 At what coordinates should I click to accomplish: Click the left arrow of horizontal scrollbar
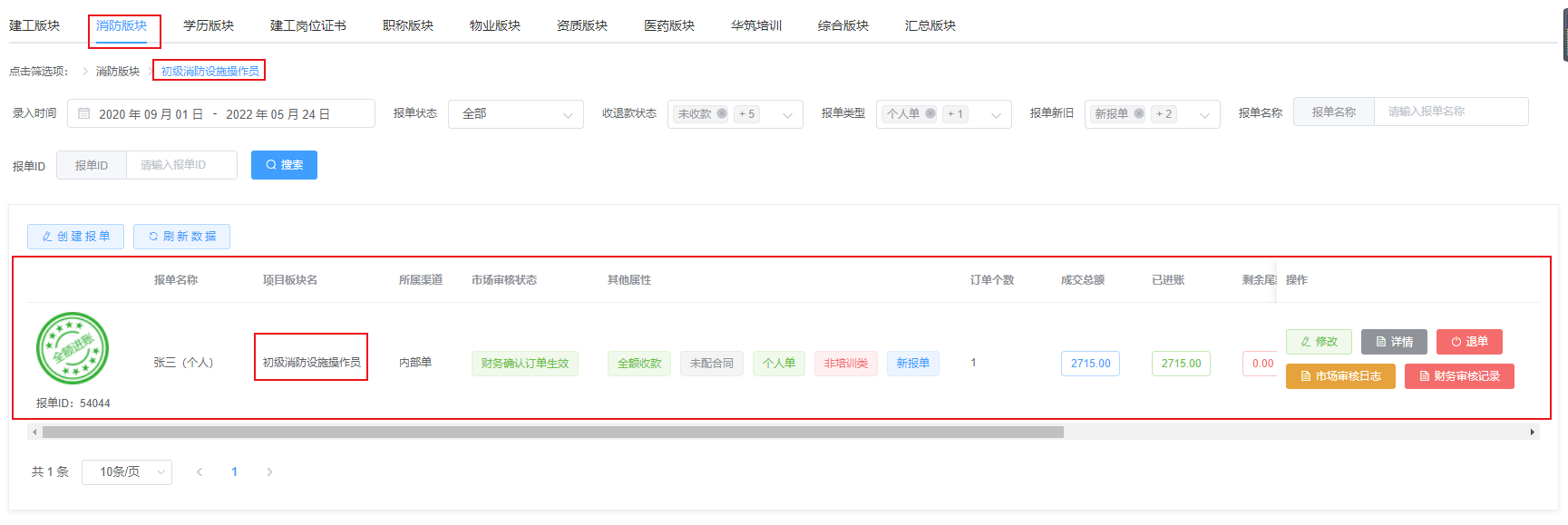click(34, 433)
